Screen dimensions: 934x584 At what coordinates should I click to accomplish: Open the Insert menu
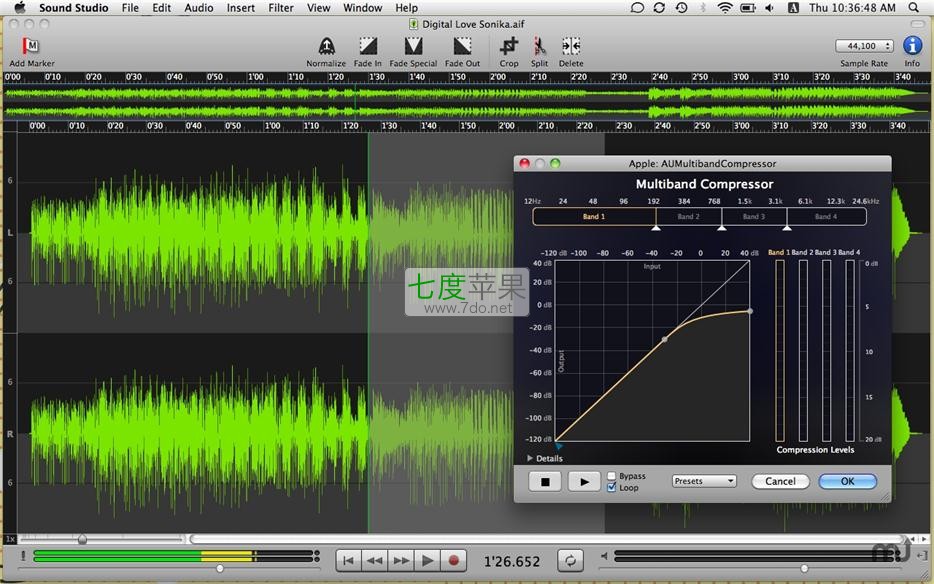(240, 8)
